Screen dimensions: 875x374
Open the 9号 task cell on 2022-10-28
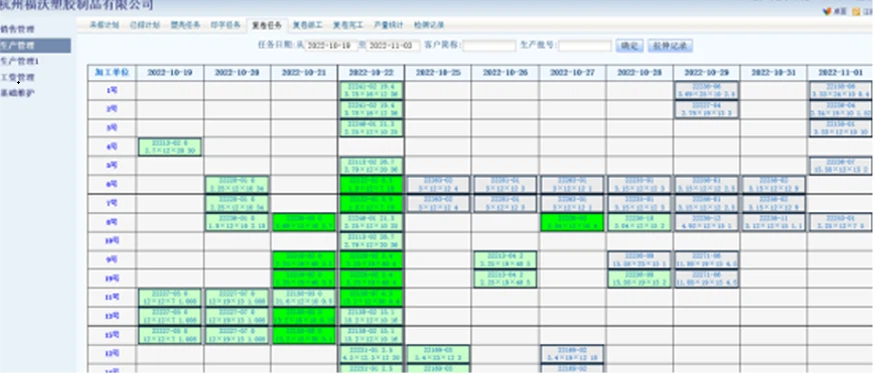pos(640,260)
